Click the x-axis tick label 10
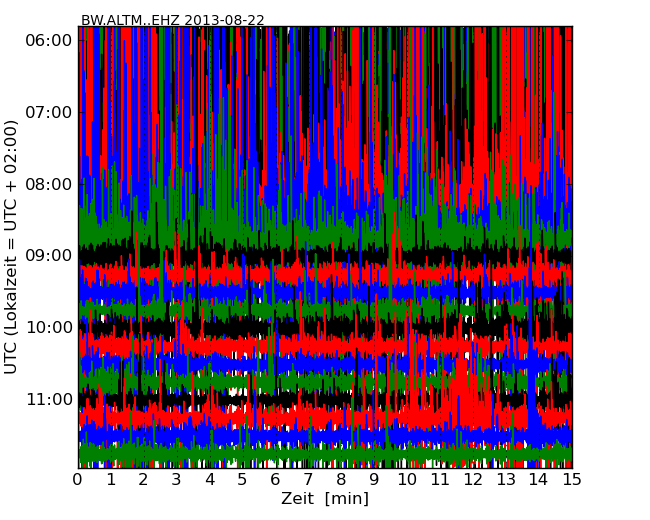 pos(407,480)
